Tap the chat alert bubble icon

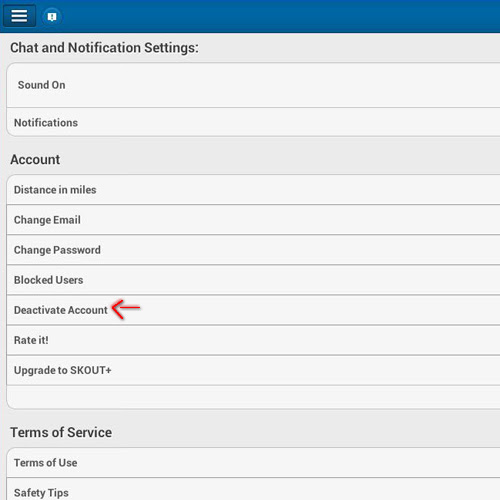52,17
